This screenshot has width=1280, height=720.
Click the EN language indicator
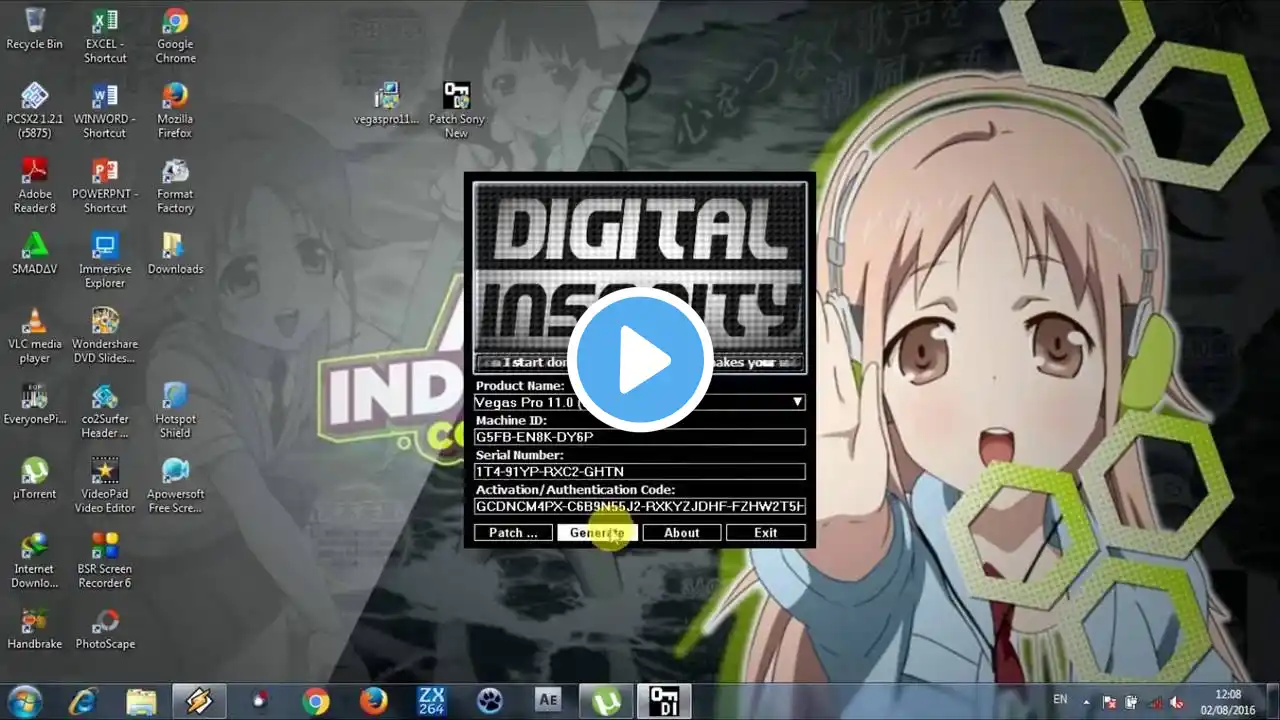1061,700
